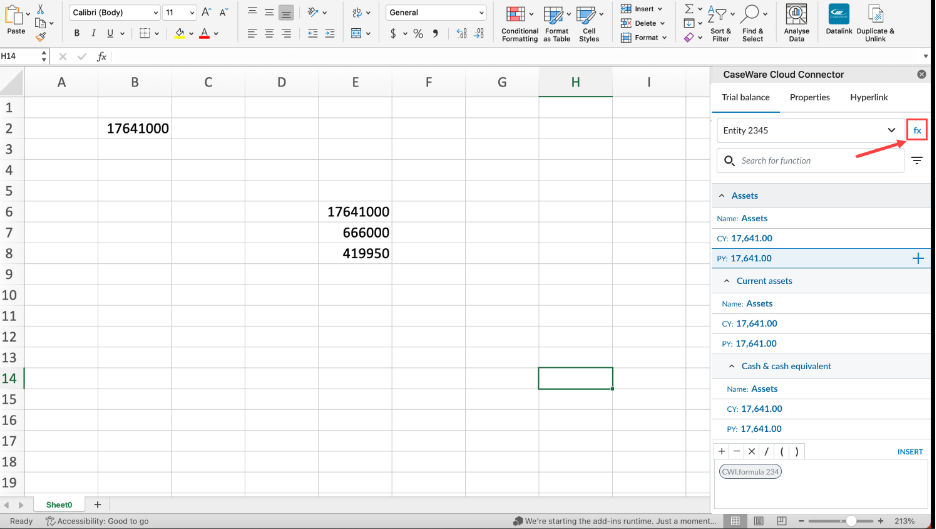Screen dimensions: 936x529
Task: Open Cell Styles gallery
Action: point(589,24)
